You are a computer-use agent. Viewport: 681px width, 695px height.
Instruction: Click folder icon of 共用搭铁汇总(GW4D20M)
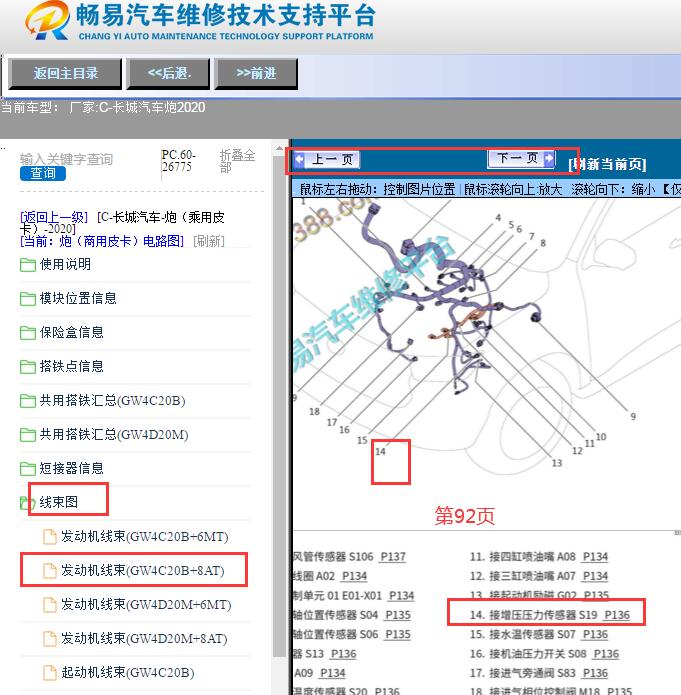[x=27, y=435]
